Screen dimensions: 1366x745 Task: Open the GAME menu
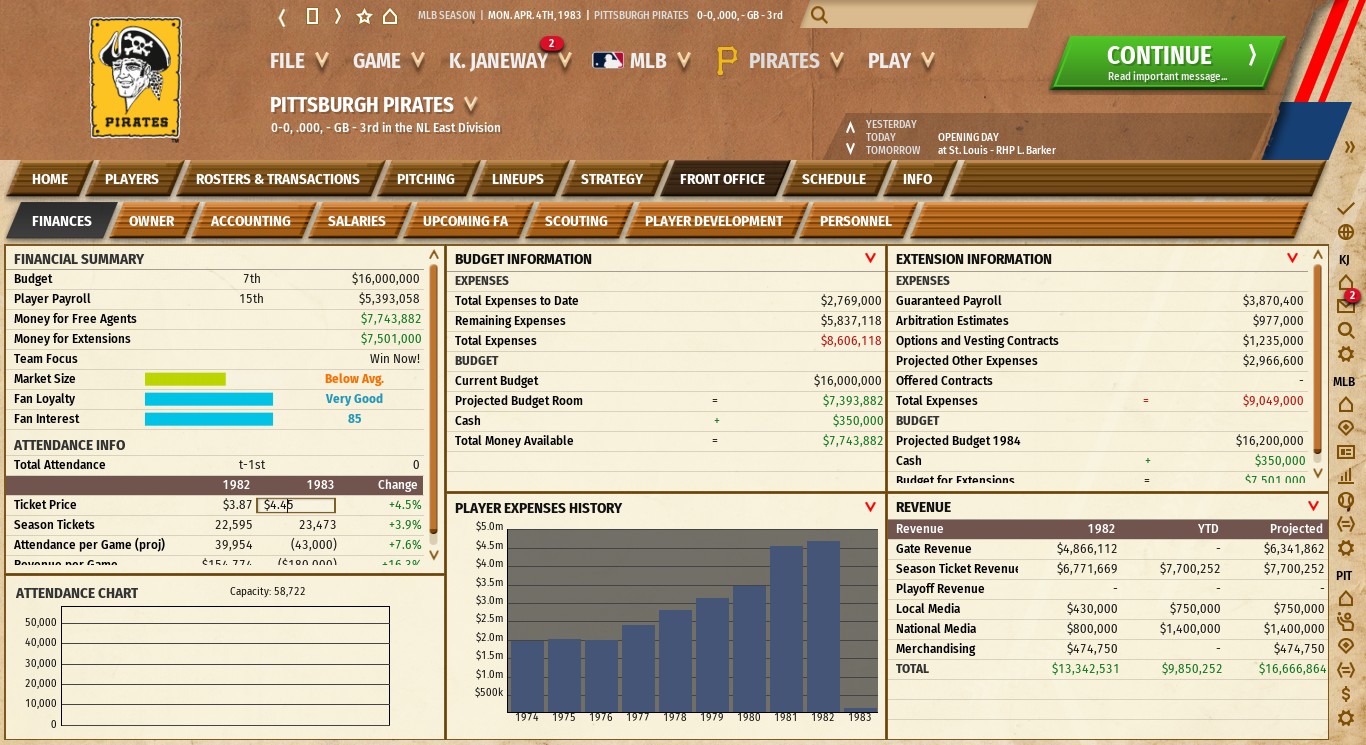point(388,61)
